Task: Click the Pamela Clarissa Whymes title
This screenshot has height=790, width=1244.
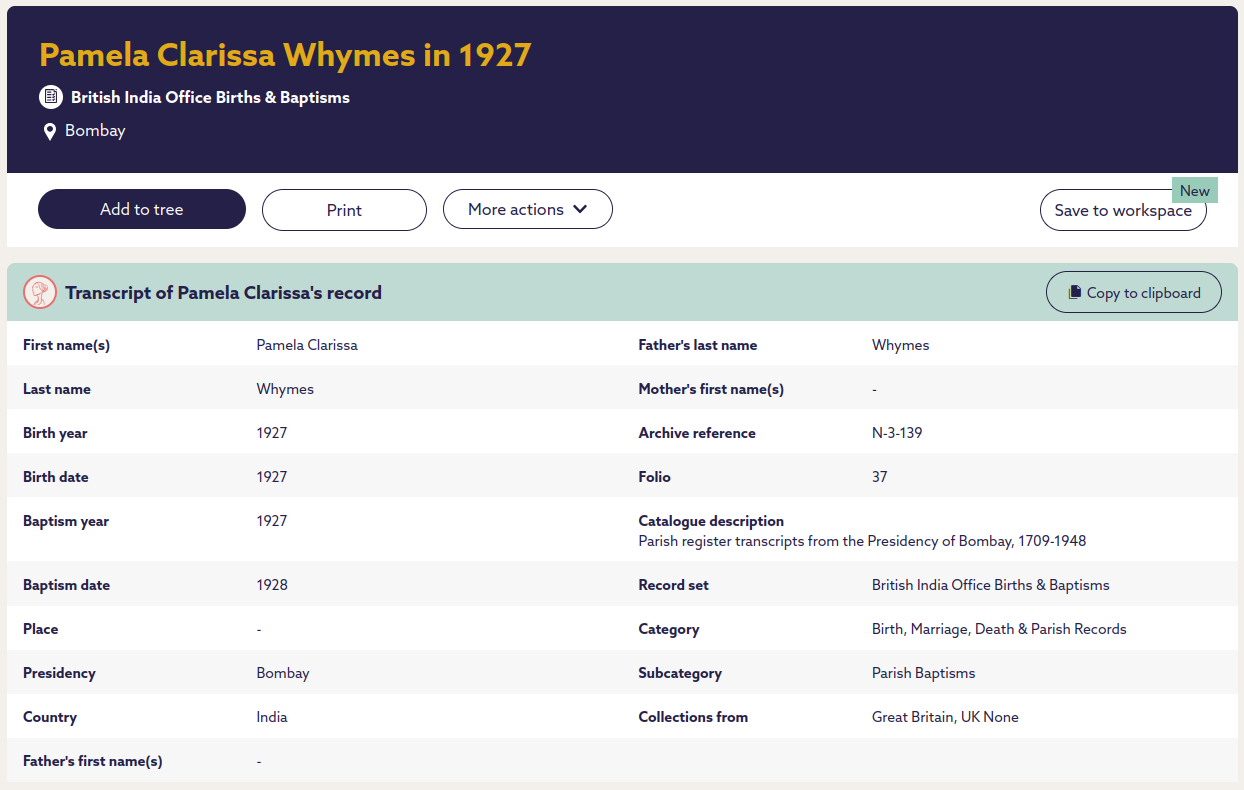Action: (285, 55)
